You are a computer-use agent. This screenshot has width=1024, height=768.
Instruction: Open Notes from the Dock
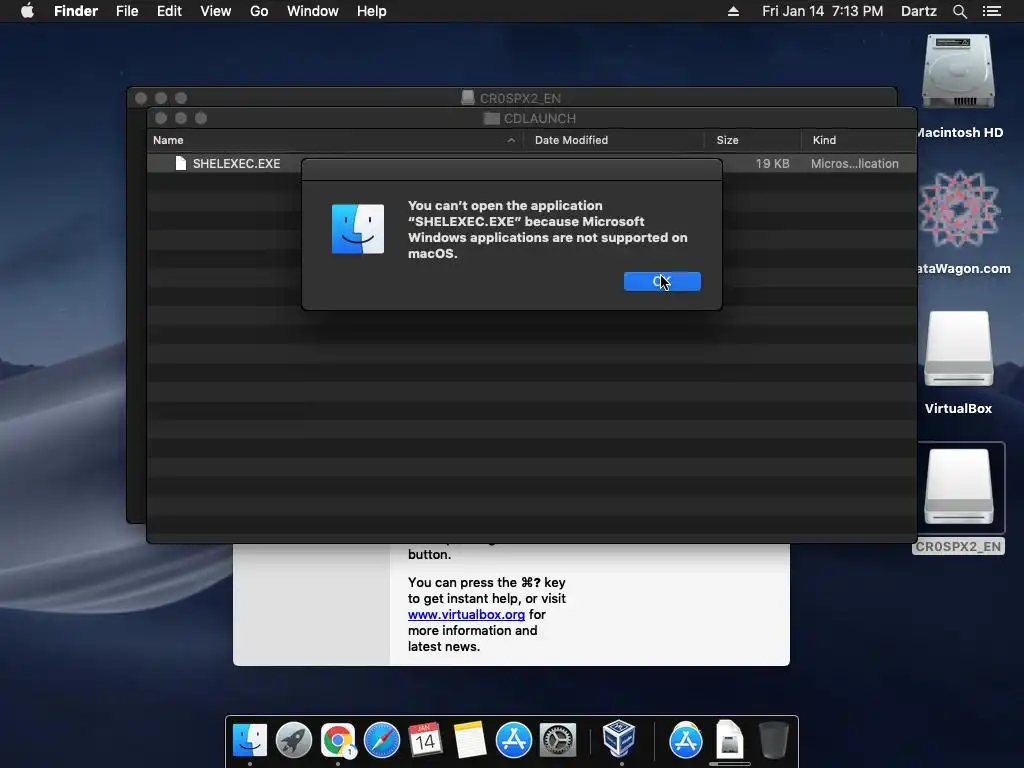pyautogui.click(x=470, y=740)
